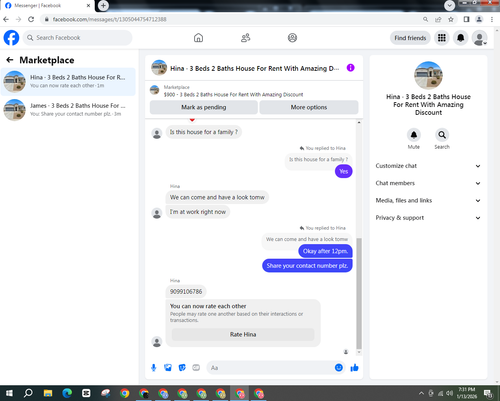Open the notifications bell in the header
The image size is (500, 401).
(x=461, y=38)
